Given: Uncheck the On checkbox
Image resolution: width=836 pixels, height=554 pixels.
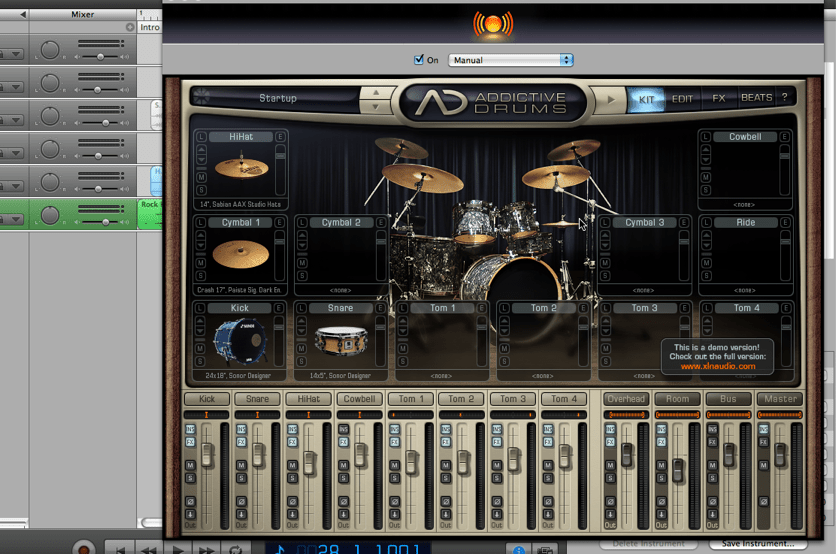Looking at the screenshot, I should click(419, 60).
